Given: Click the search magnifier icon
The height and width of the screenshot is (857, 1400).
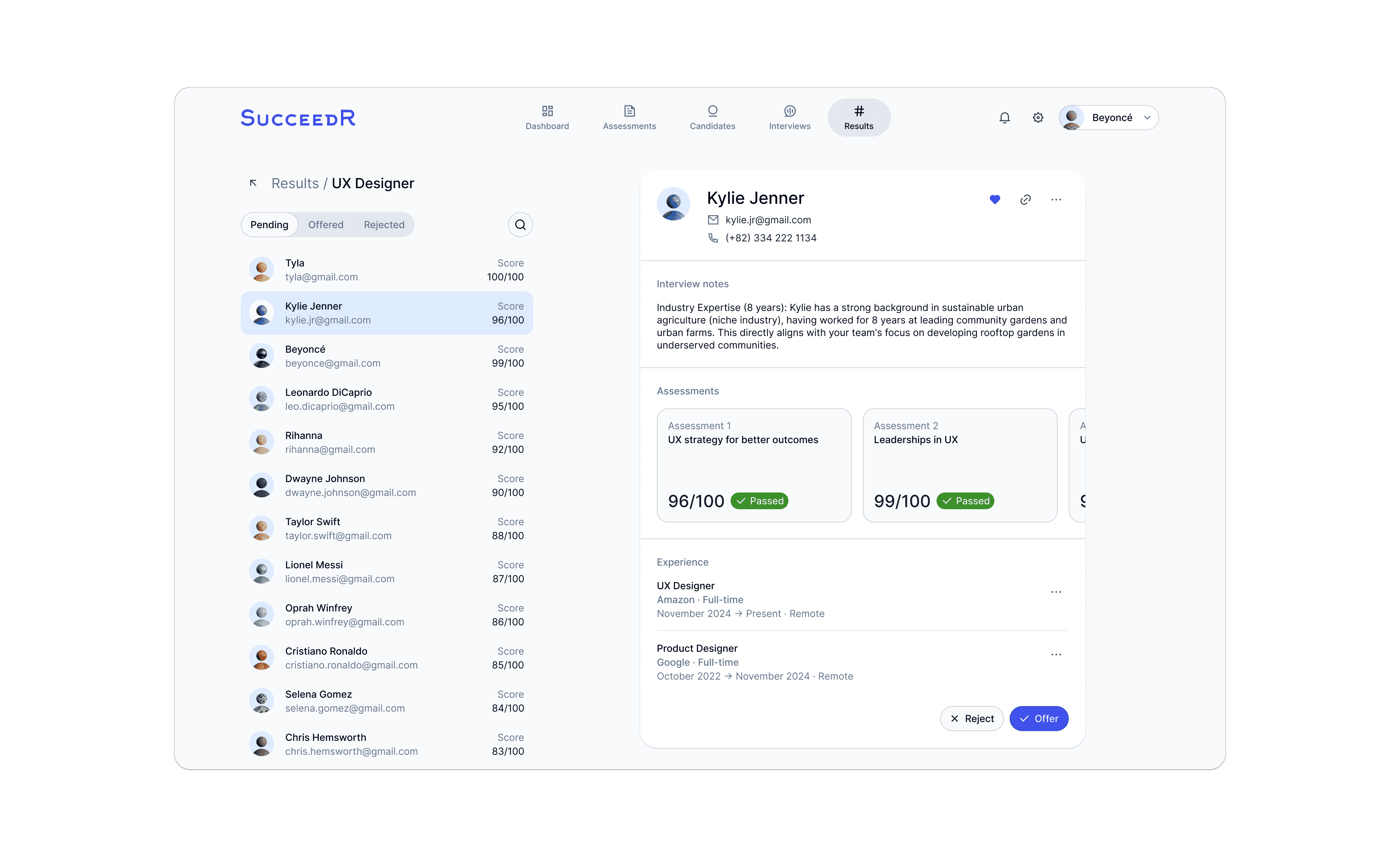Looking at the screenshot, I should click(520, 225).
